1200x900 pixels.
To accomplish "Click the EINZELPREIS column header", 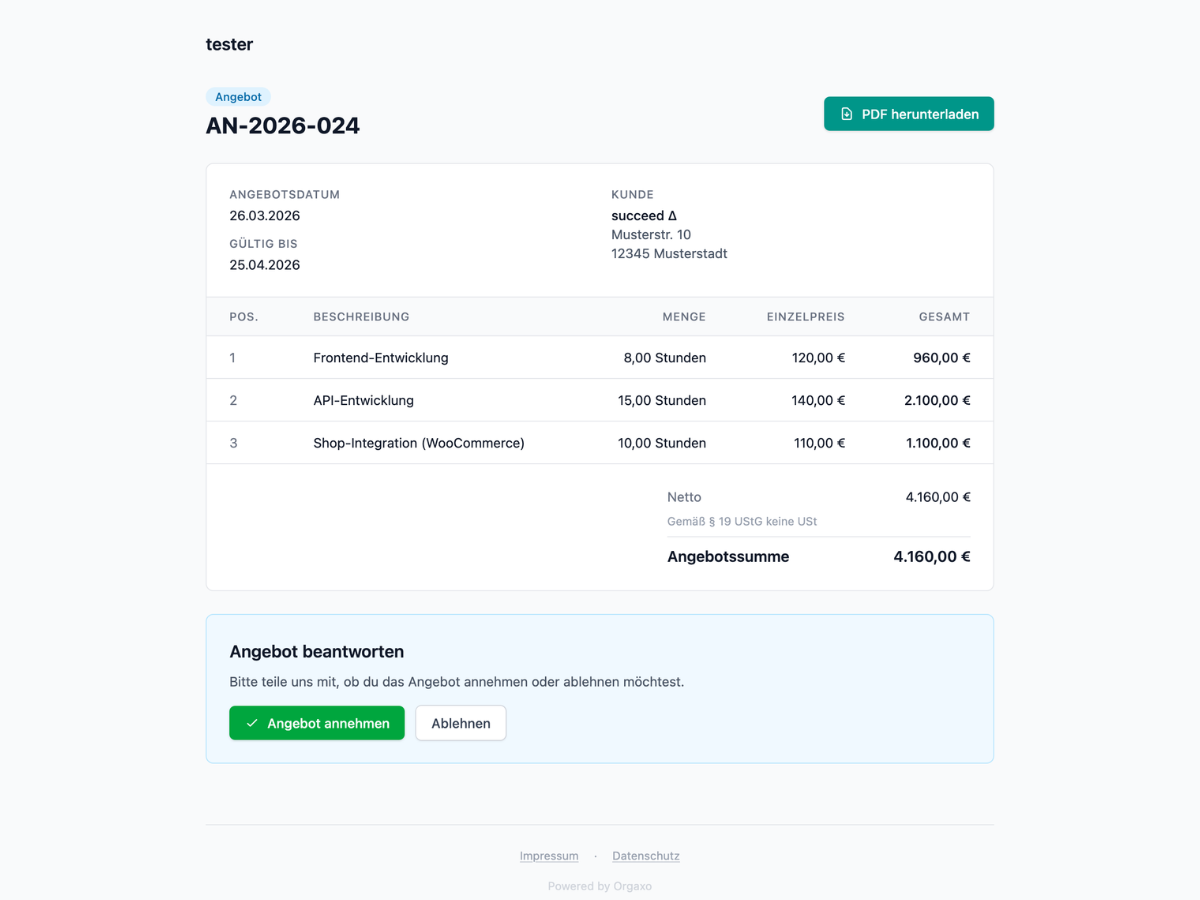I will 806,317.
